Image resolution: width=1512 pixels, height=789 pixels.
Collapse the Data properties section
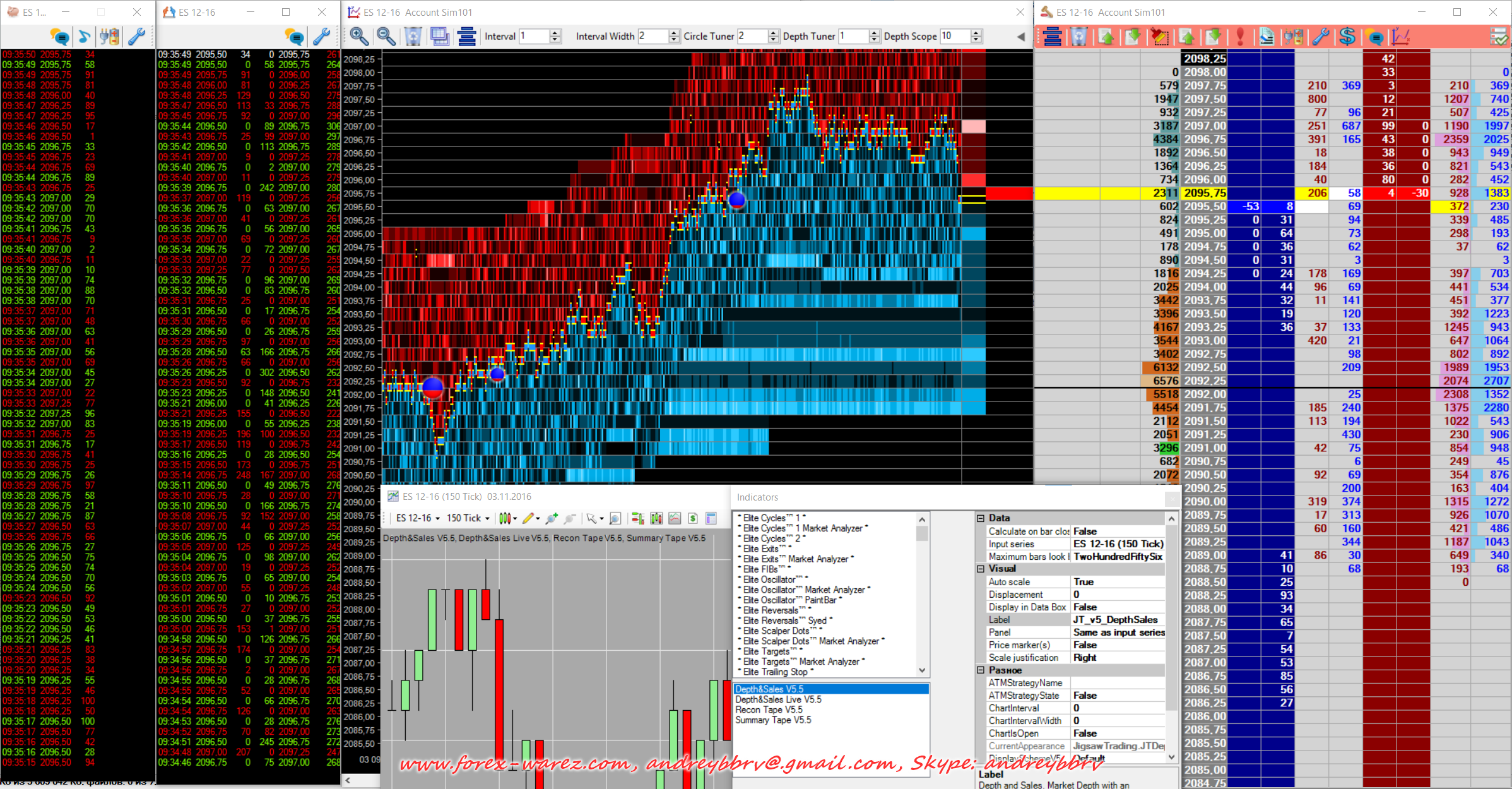[x=981, y=518]
